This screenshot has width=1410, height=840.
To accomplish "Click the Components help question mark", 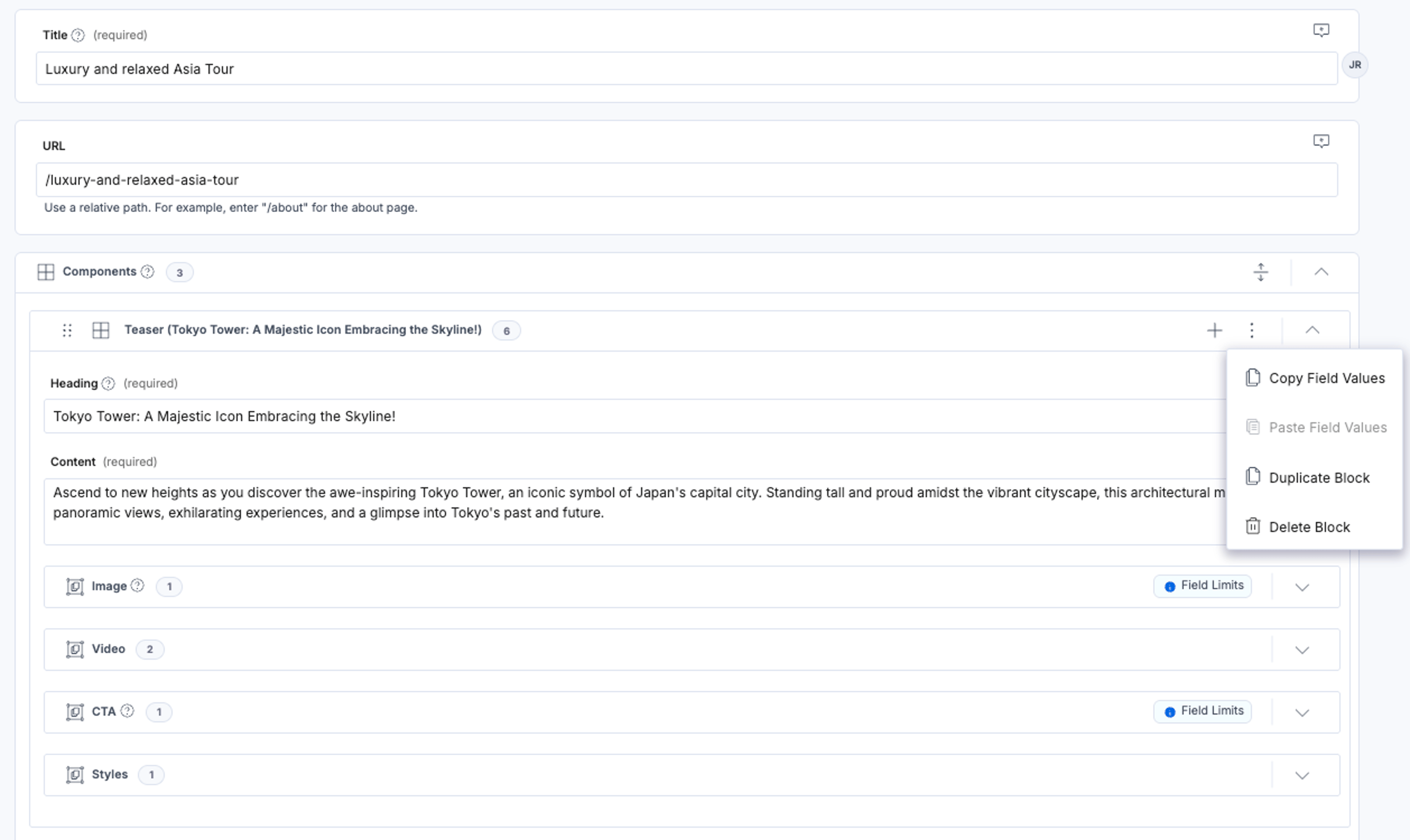I will coord(147,272).
